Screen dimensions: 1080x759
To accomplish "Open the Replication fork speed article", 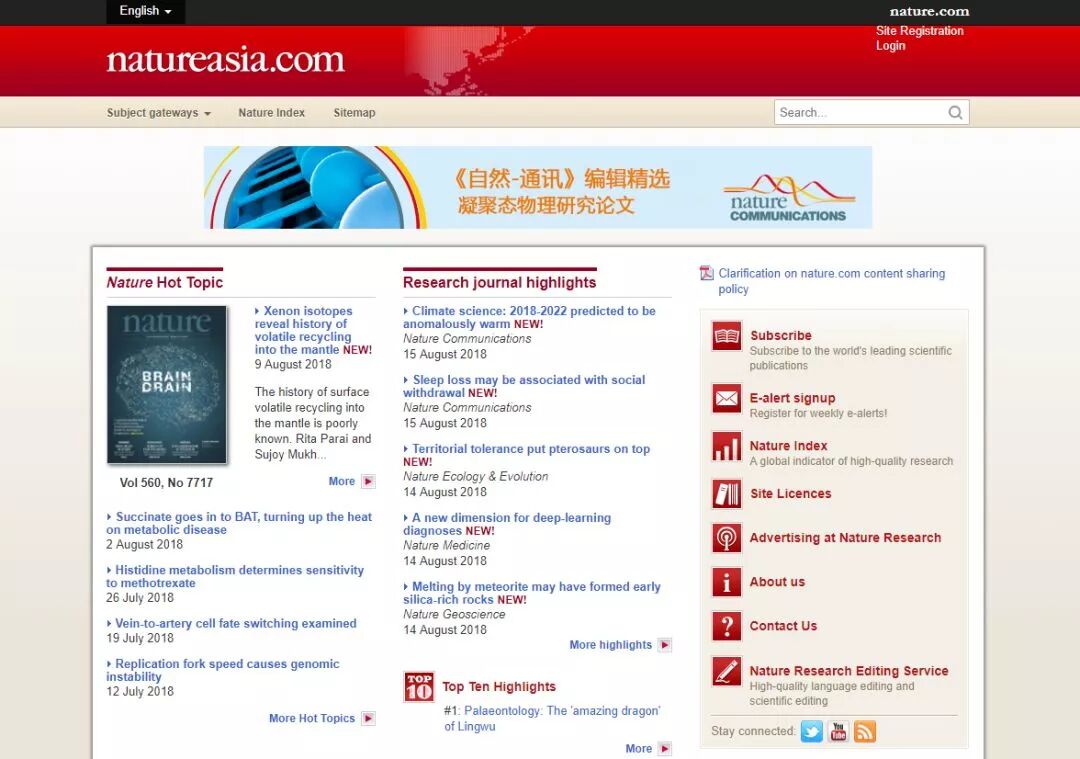I will 222,670.
